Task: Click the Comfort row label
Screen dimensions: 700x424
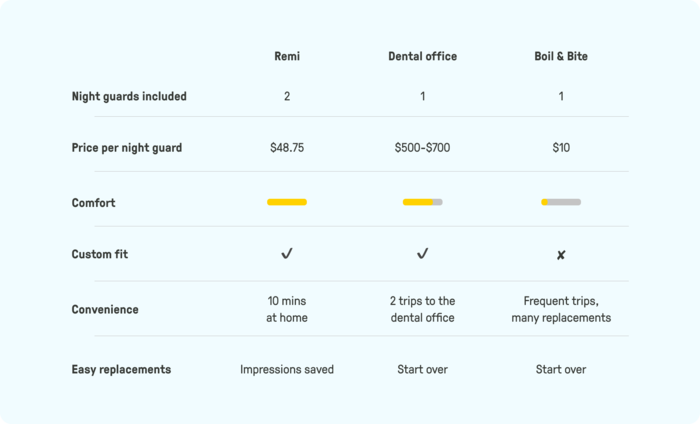Action: click(x=93, y=203)
